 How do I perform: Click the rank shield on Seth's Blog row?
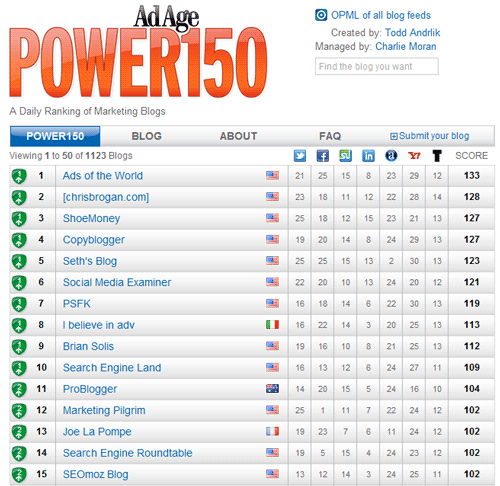click(x=19, y=262)
